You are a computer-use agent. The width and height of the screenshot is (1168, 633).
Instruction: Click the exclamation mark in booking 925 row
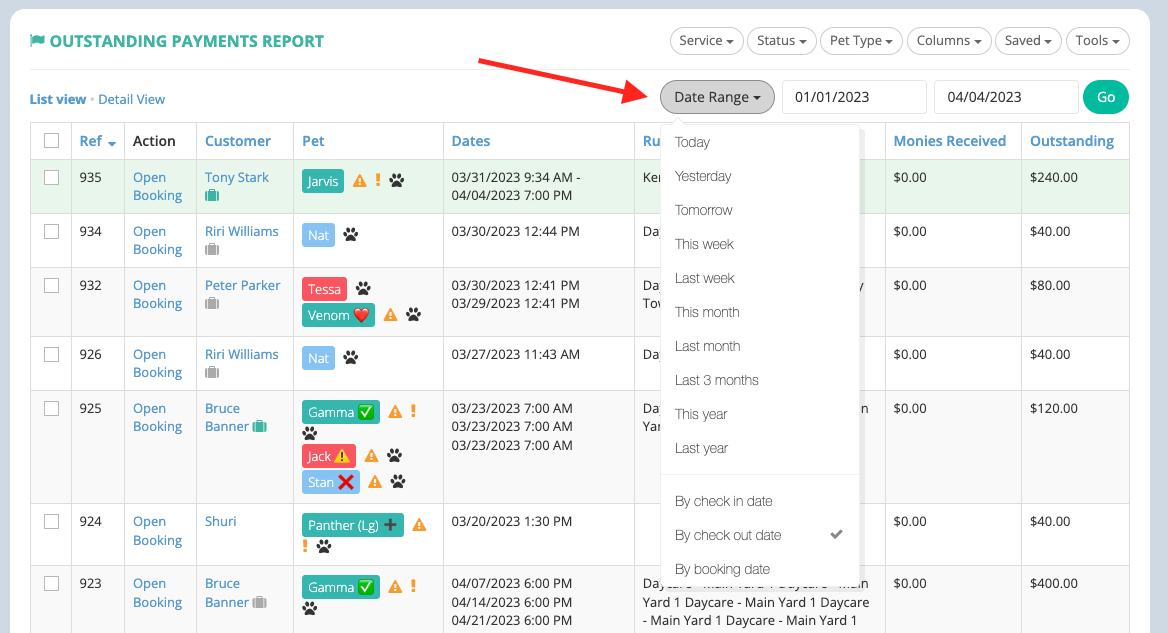tap(413, 411)
